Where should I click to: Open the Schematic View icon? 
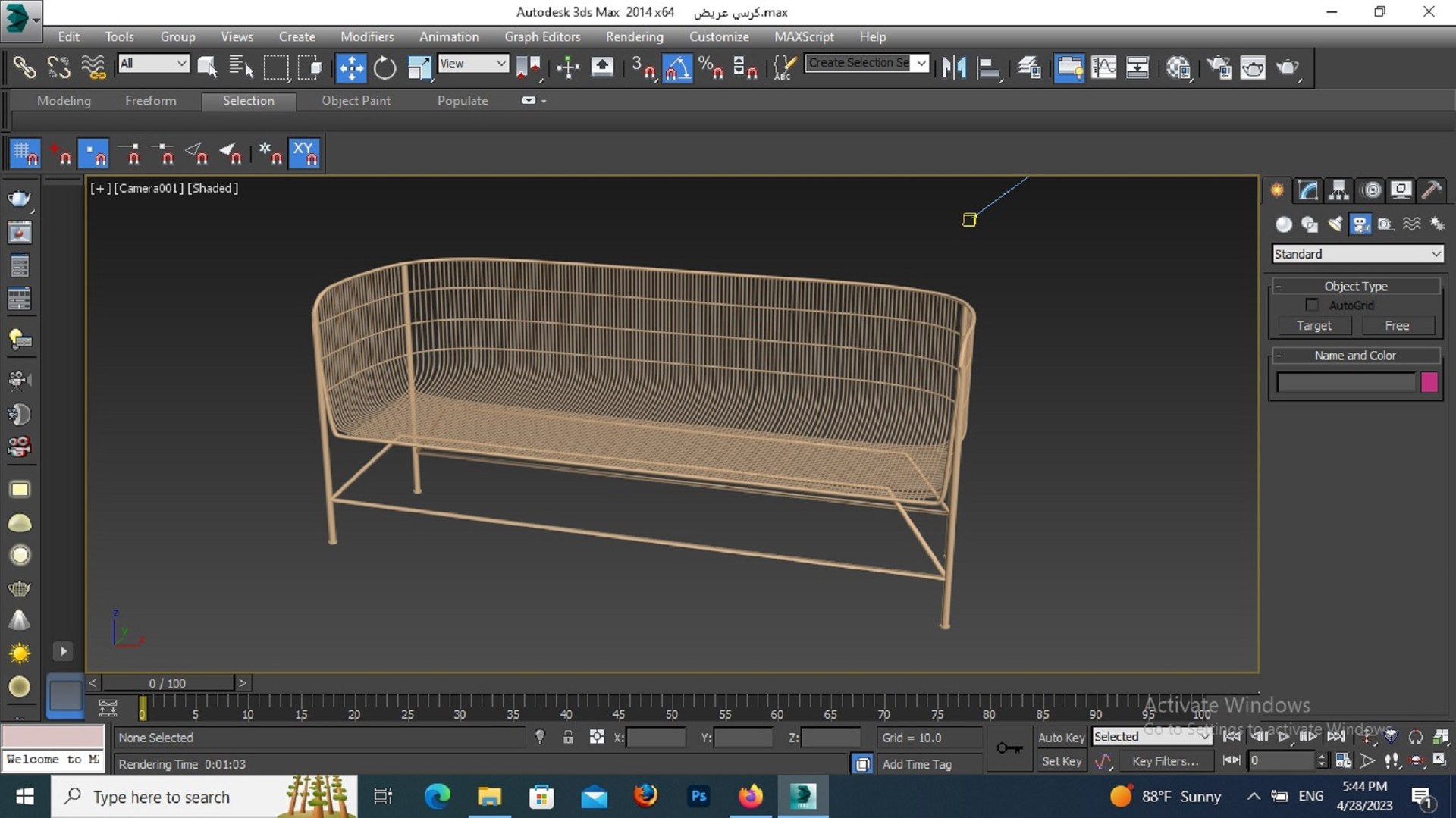1137,67
